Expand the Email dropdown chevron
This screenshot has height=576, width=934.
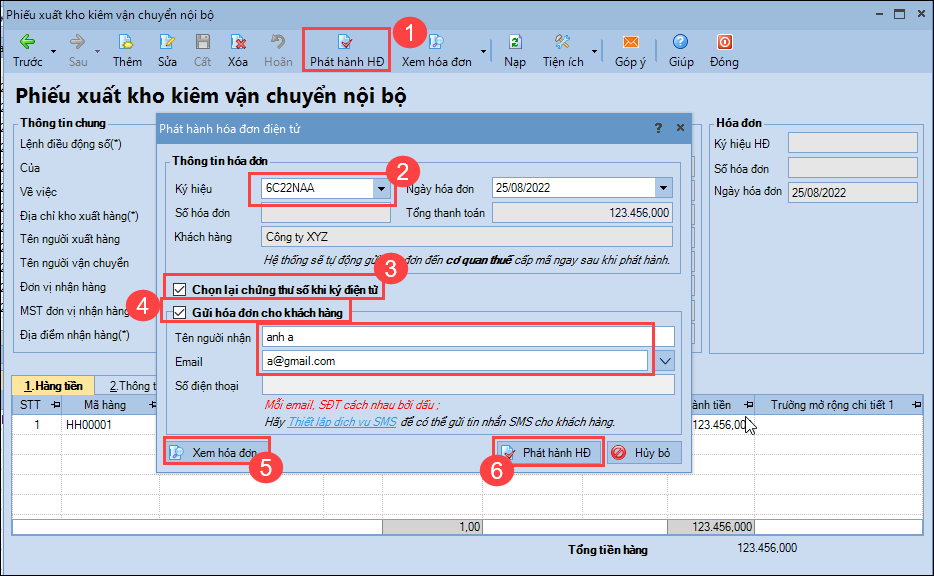pos(665,361)
